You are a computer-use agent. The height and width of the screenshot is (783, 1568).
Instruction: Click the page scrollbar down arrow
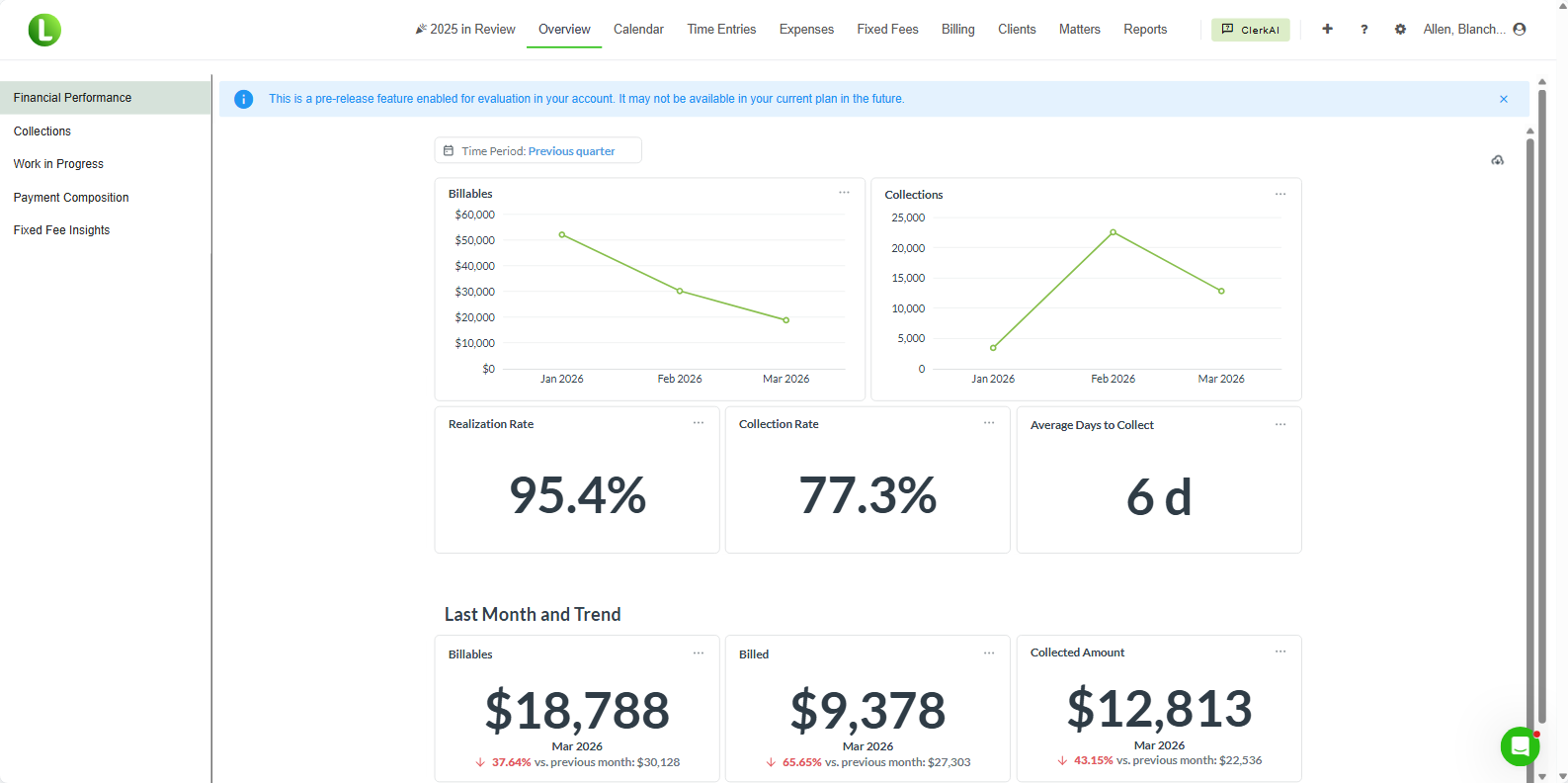pos(1561,776)
